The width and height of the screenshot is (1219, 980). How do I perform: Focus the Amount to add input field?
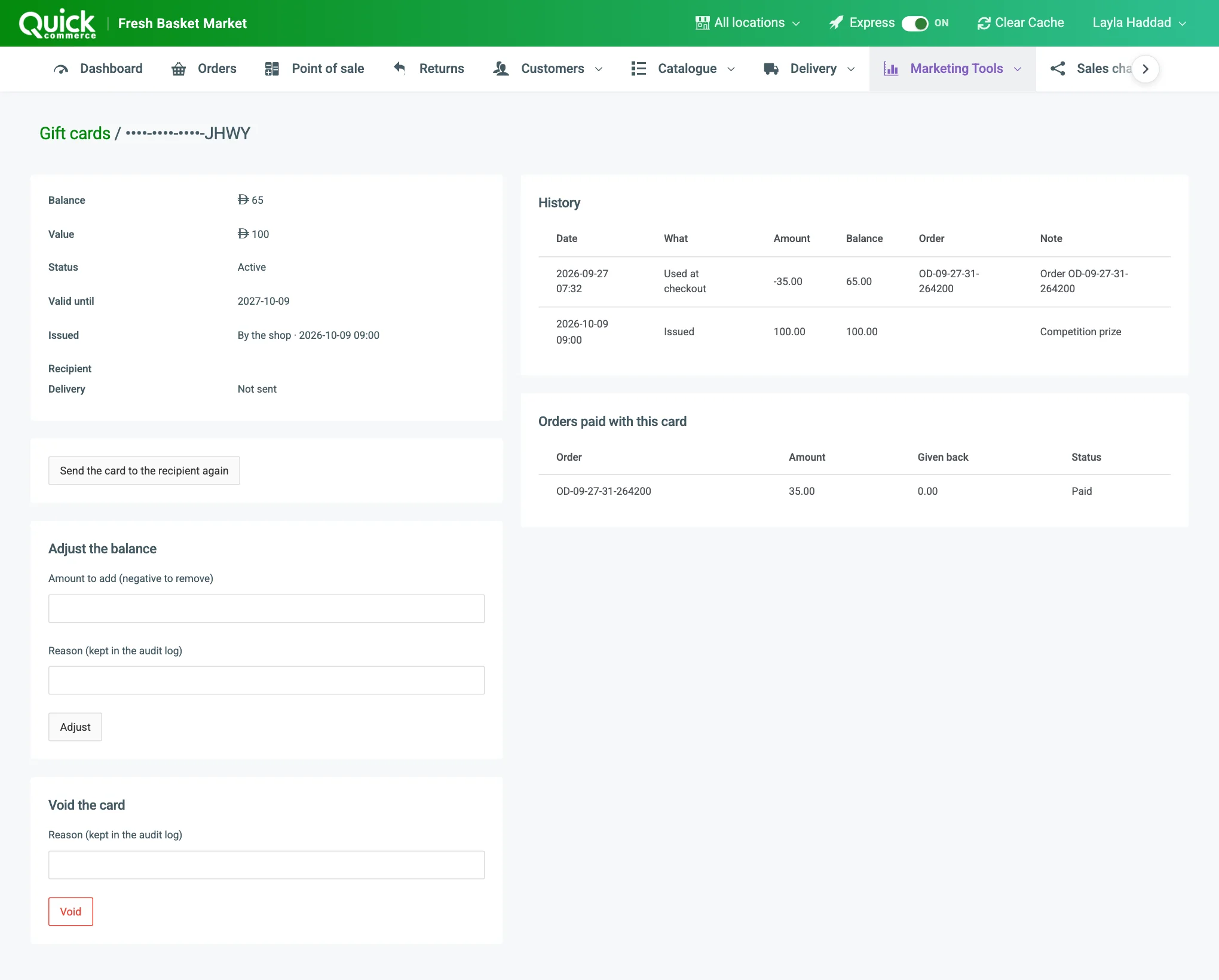[267, 608]
